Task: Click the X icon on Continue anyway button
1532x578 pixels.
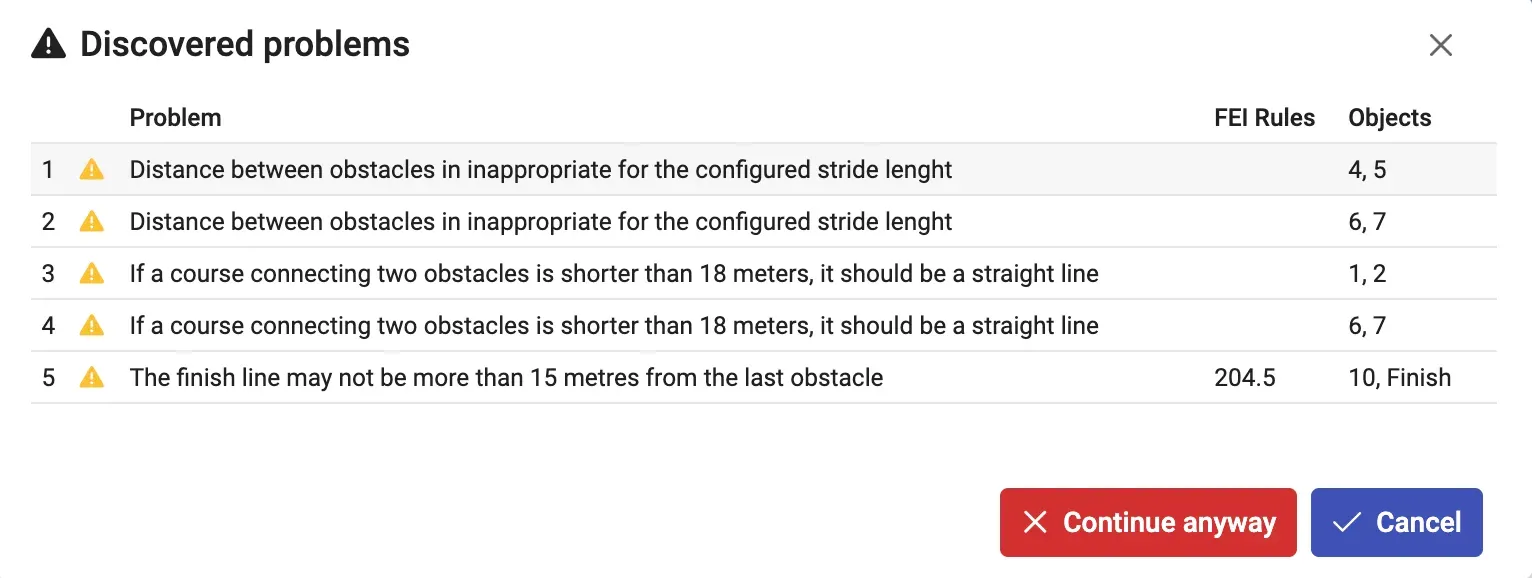Action: (1035, 522)
